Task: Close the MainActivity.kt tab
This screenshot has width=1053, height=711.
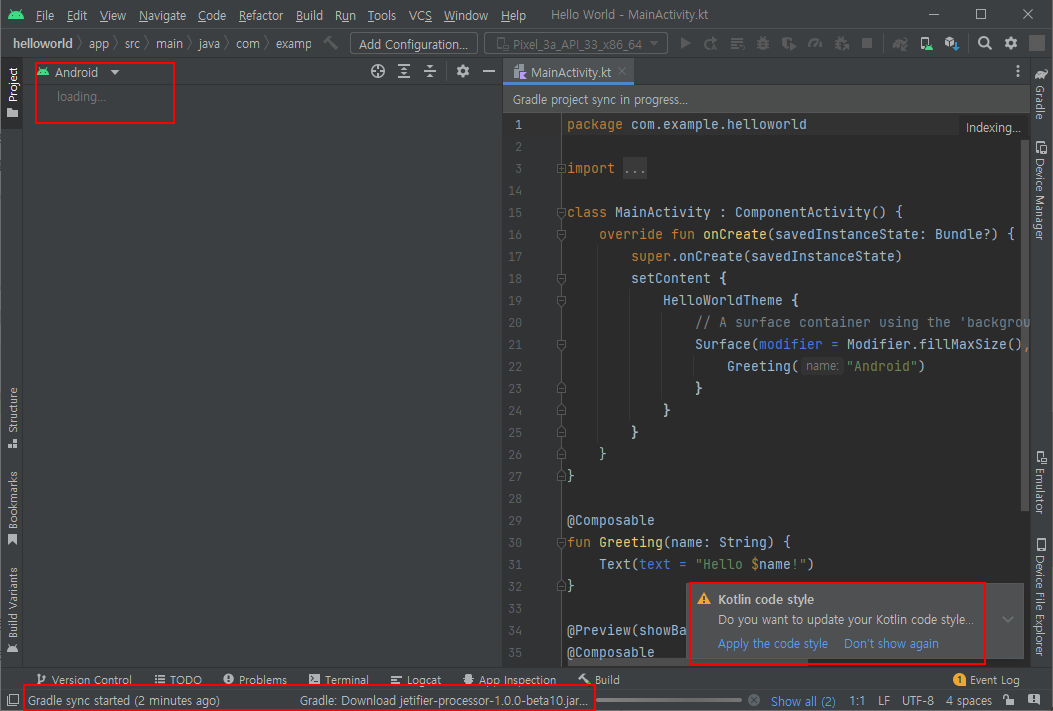Action: click(x=623, y=71)
